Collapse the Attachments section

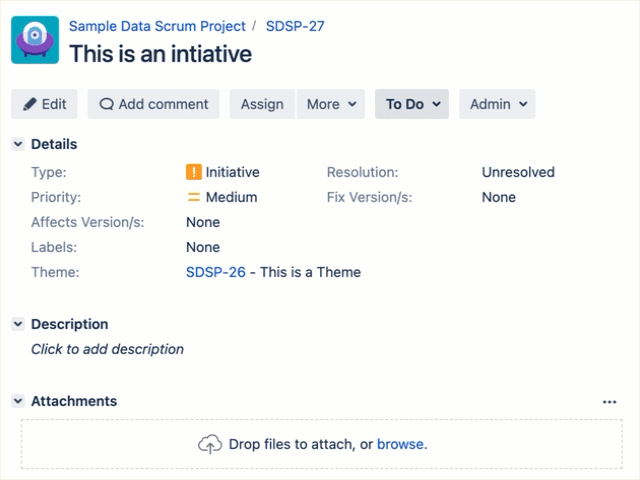coord(18,401)
